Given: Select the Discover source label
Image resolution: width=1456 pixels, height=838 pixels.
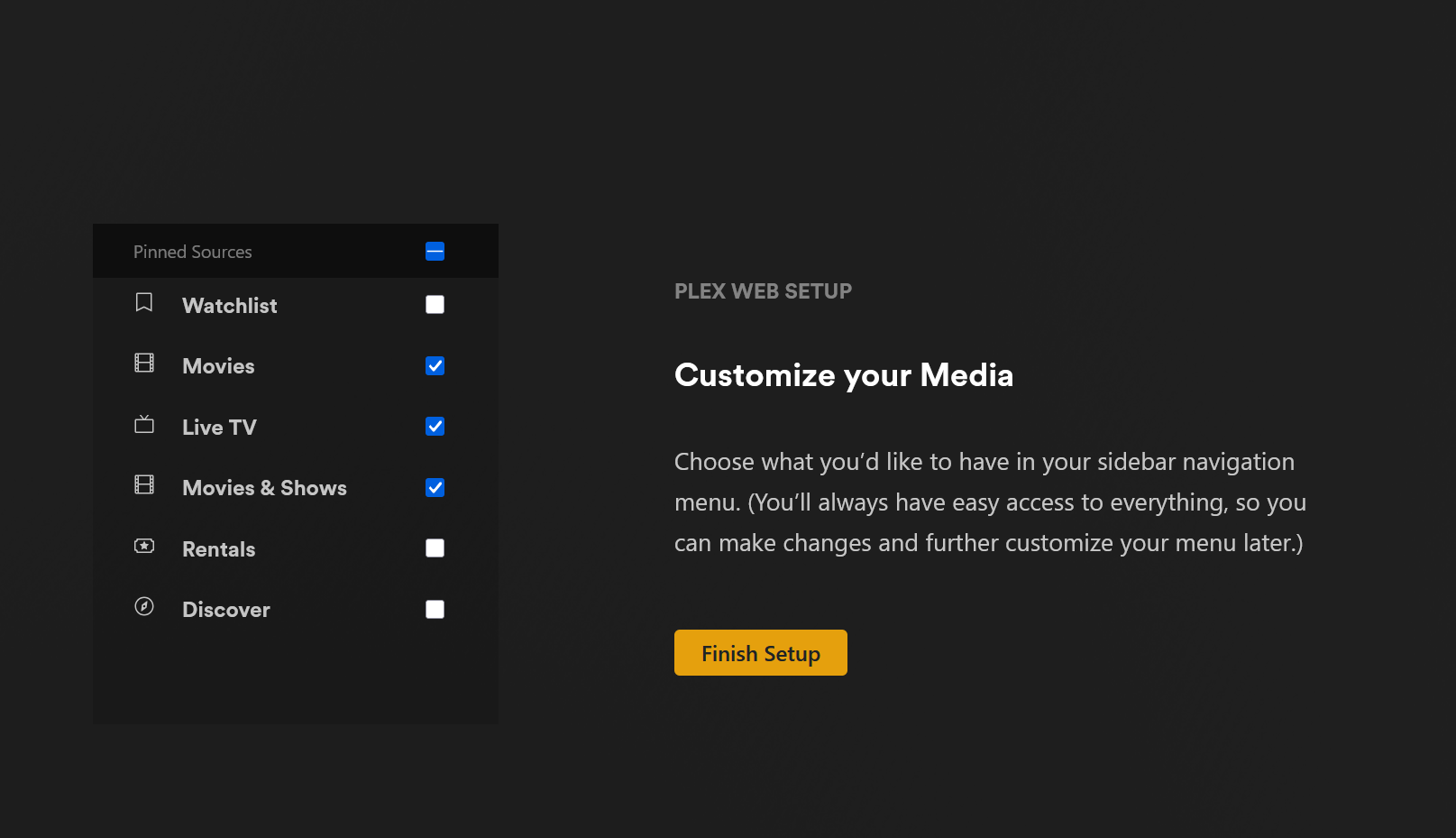Looking at the screenshot, I should (225, 610).
